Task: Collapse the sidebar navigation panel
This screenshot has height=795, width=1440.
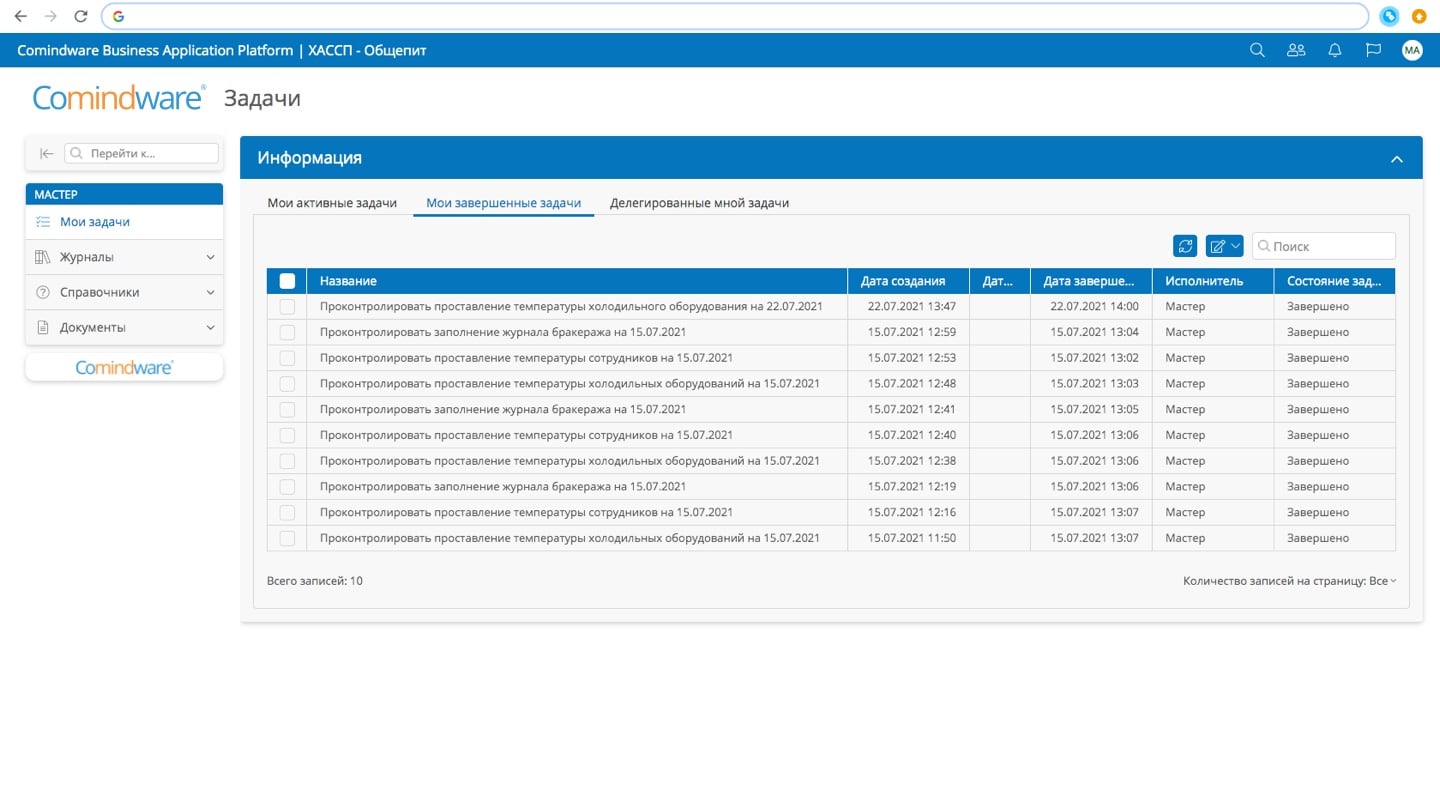Action: [x=46, y=153]
